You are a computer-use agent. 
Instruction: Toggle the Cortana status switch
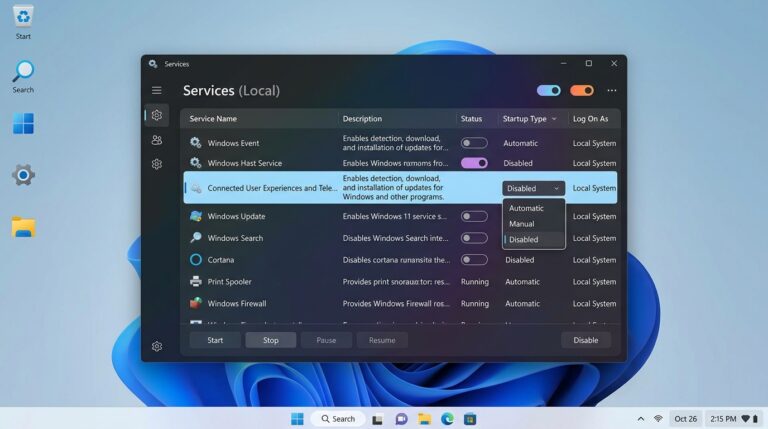tap(474, 260)
